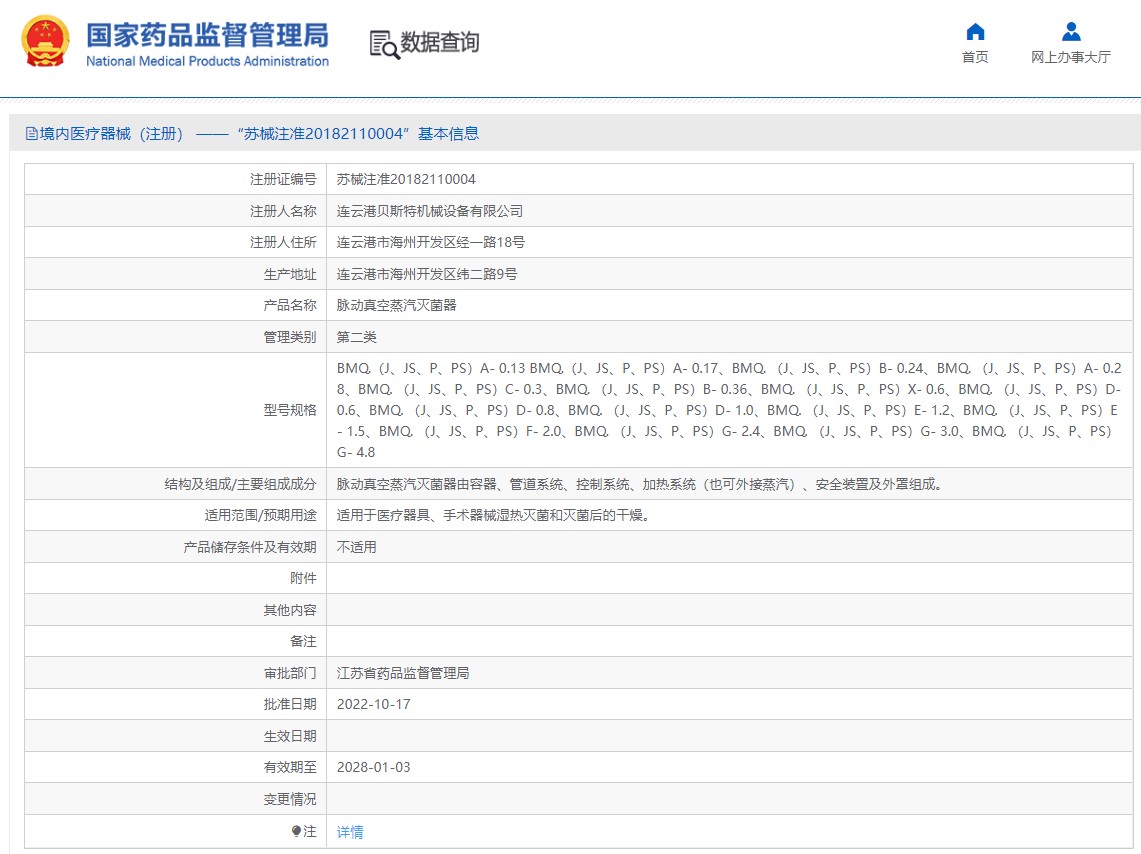Image resolution: width=1141 pixels, height=854 pixels.
Task: Click the 产品储存条件及有效期 label
Action: (250, 547)
